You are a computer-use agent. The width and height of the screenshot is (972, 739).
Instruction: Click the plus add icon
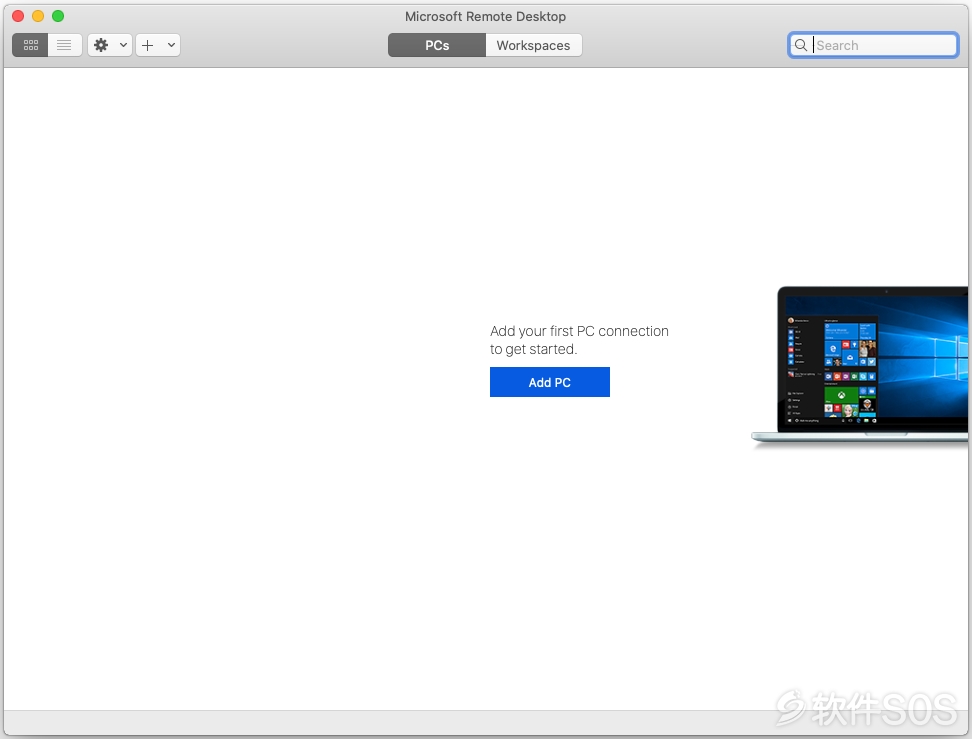148,45
